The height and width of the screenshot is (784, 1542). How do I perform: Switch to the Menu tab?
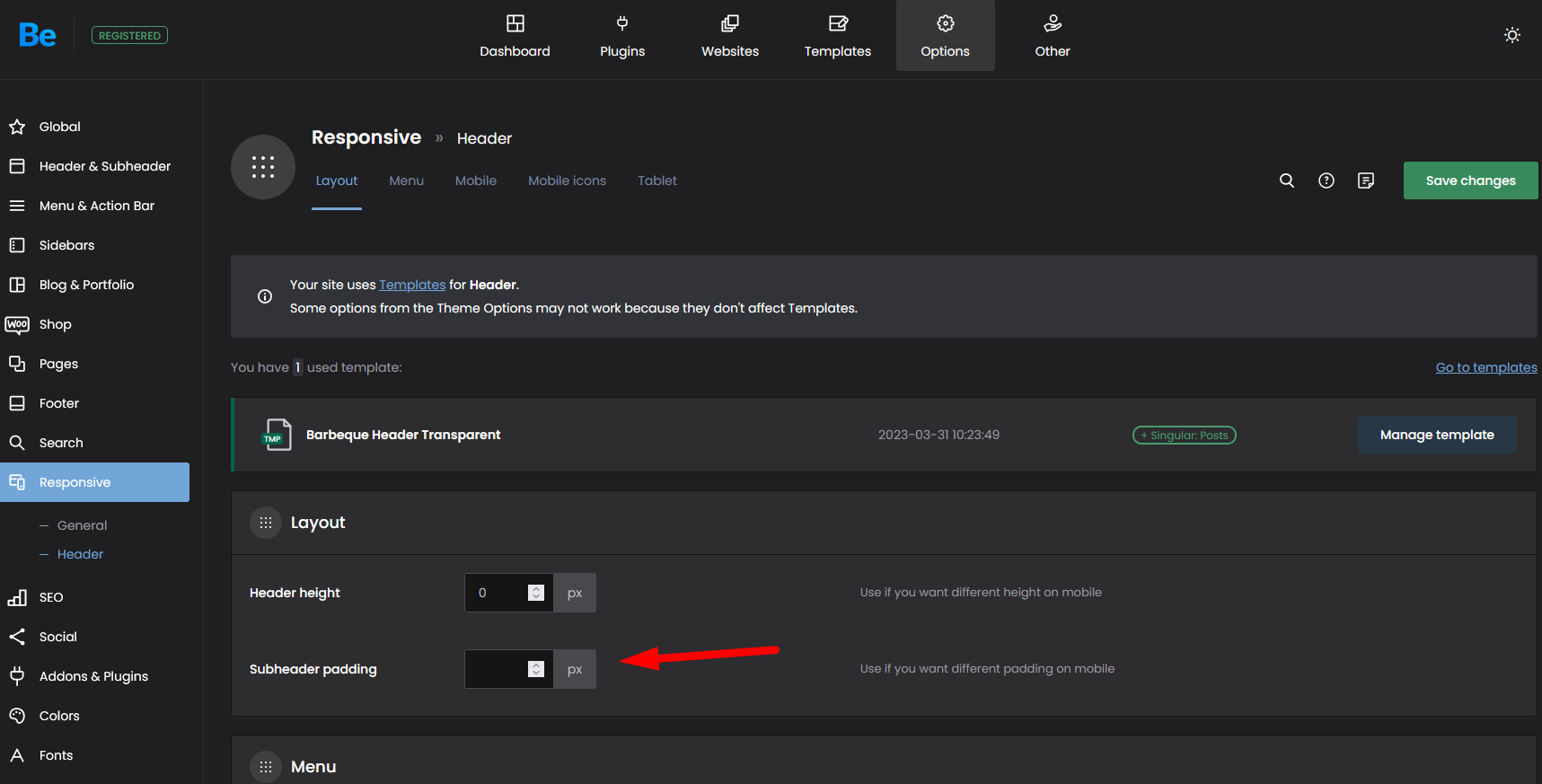point(406,181)
